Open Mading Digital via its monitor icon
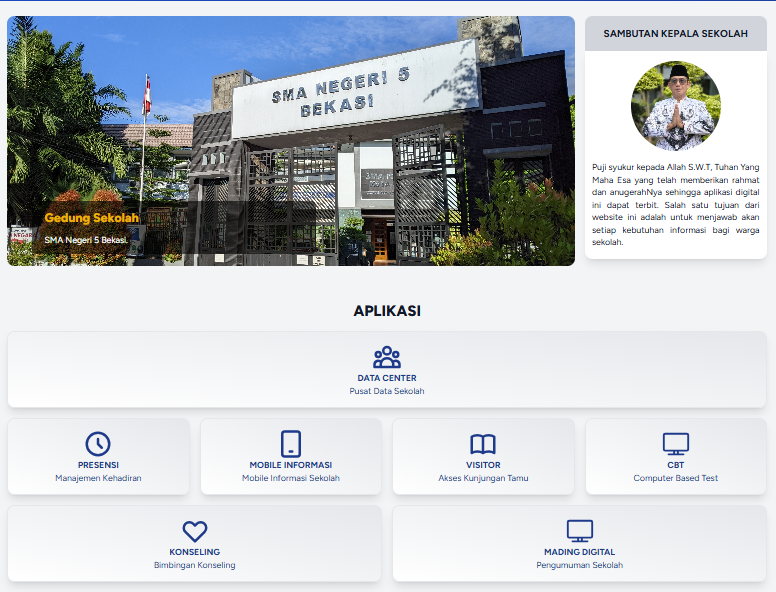 click(x=580, y=531)
